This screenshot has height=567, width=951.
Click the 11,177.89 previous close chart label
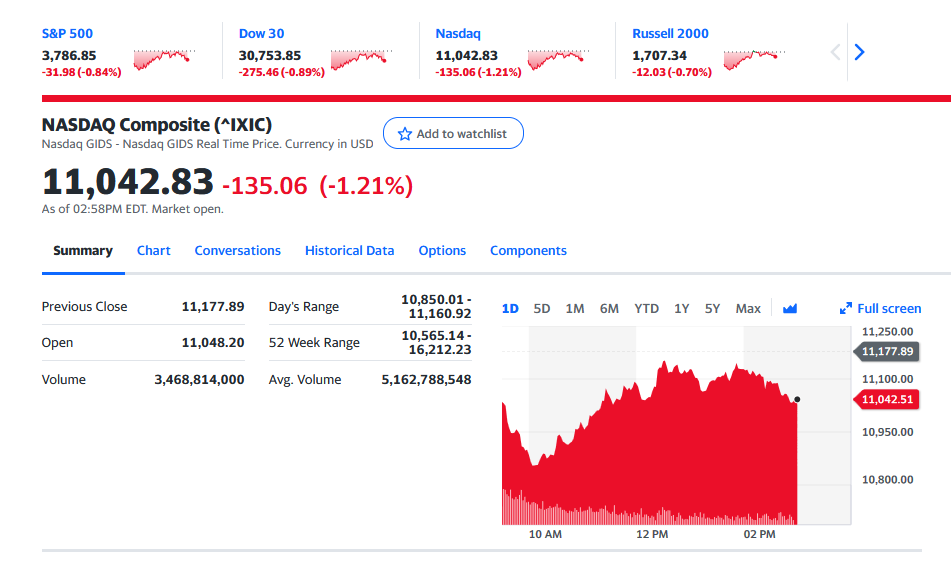tap(887, 352)
